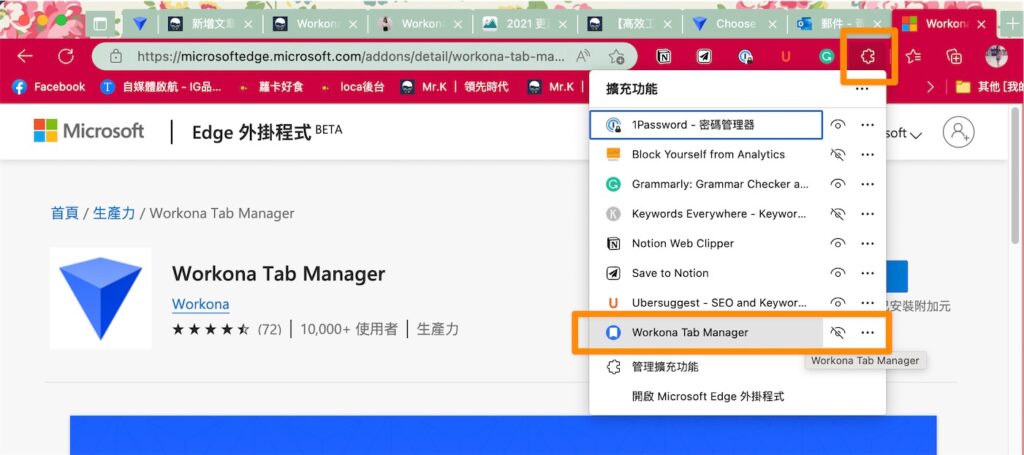Viewport: 1024px width, 455px height.
Task: Click 管理擴充功能 menu item
Action: point(737,367)
